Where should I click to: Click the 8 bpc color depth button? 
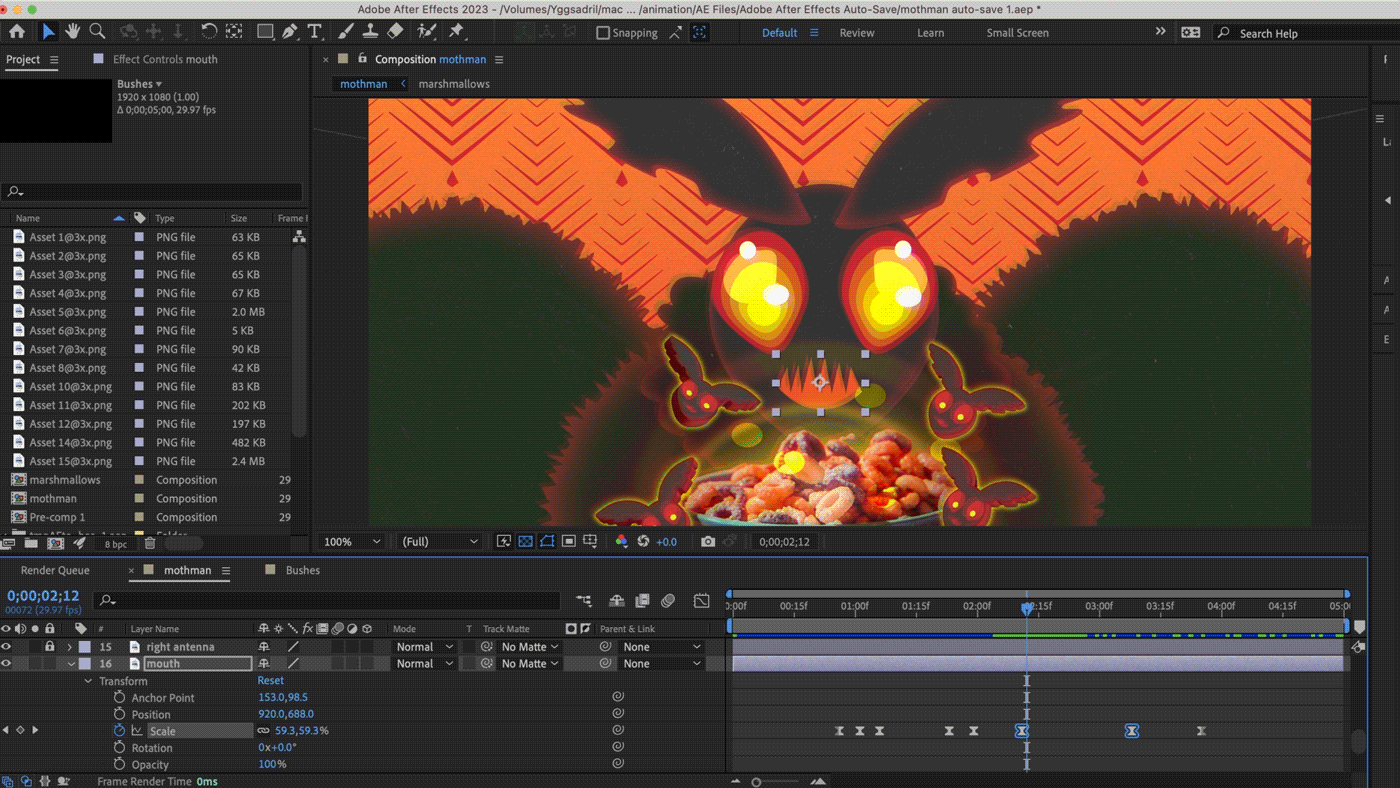(116, 544)
